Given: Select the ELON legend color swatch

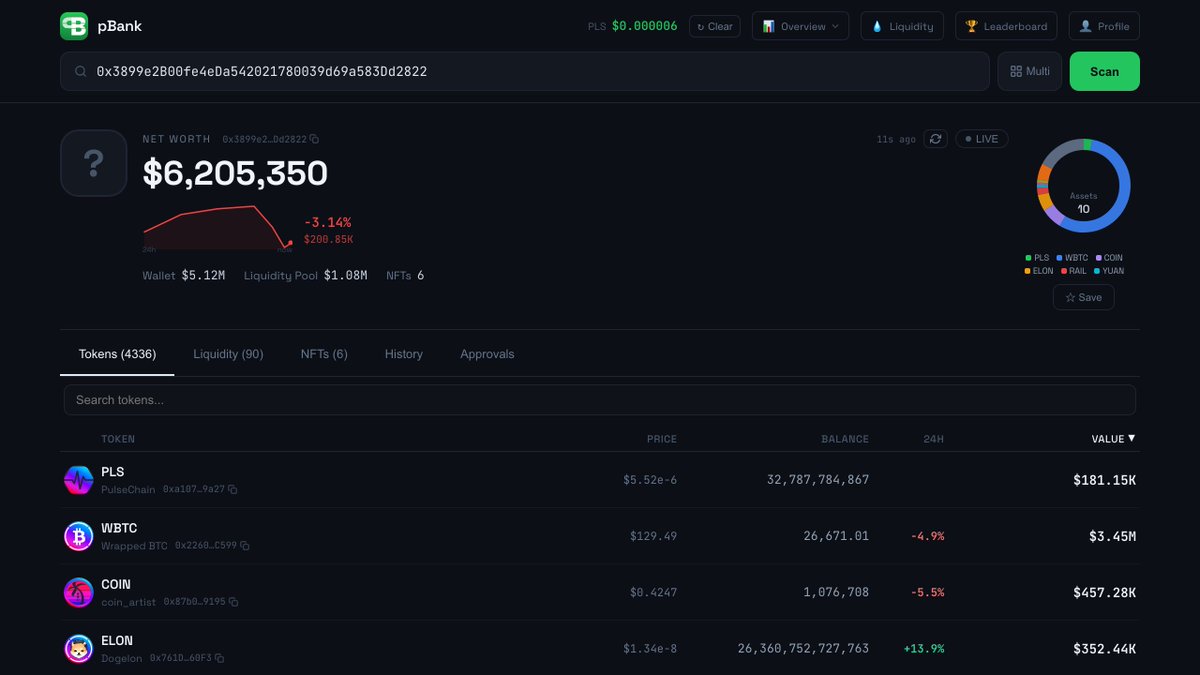Looking at the screenshot, I should [x=1026, y=271].
